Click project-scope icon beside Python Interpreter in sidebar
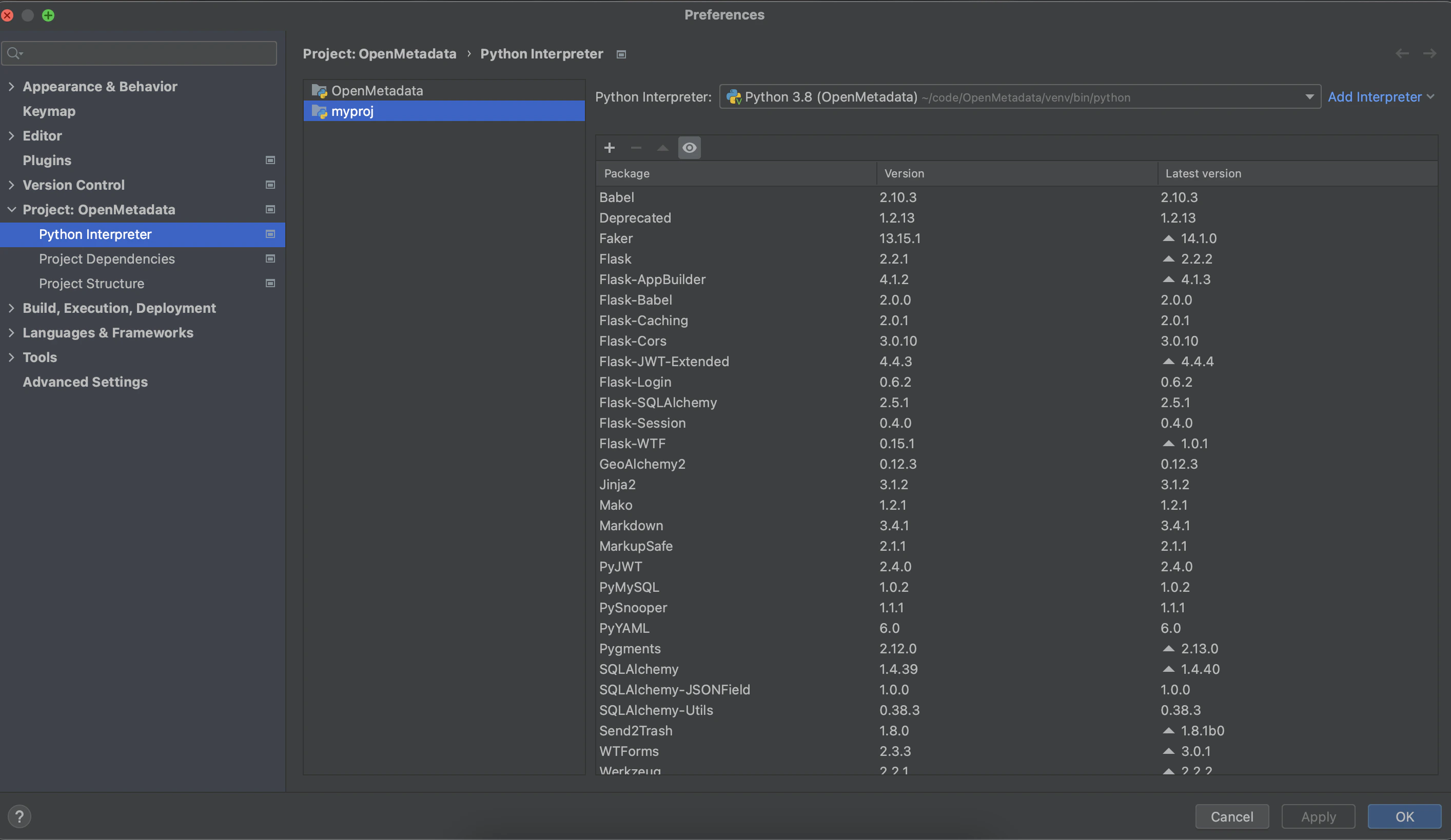The image size is (1451, 840). click(270, 234)
